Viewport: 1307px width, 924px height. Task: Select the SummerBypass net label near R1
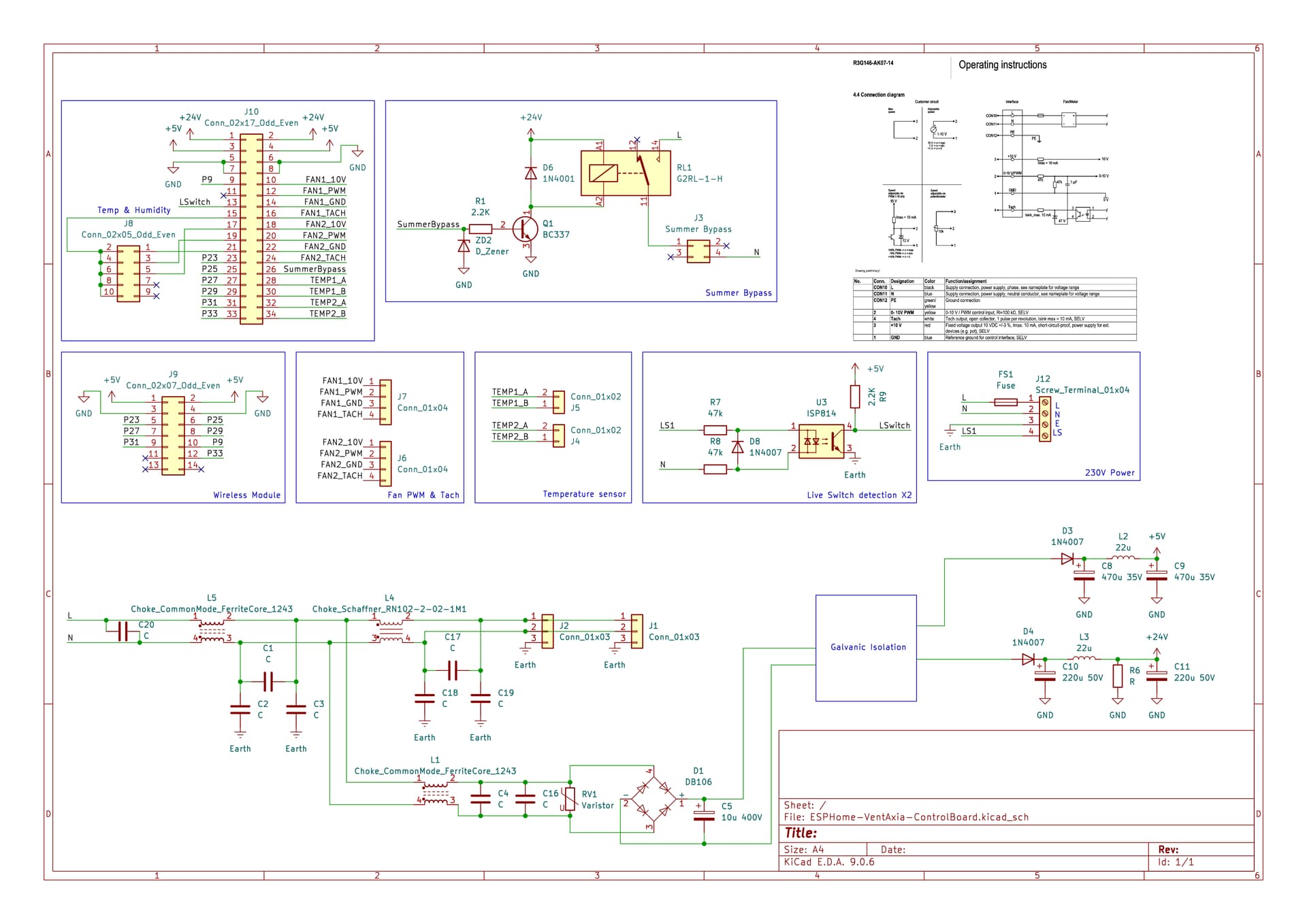pos(428,224)
